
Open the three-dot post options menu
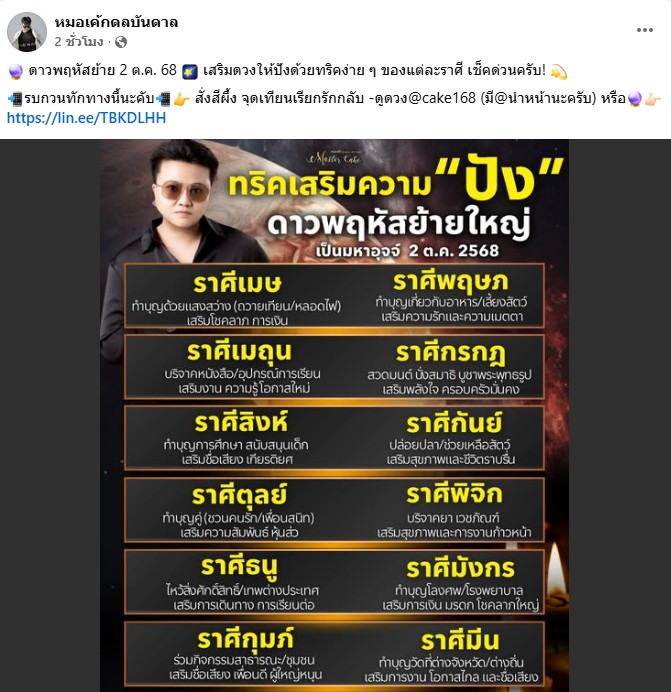645,30
